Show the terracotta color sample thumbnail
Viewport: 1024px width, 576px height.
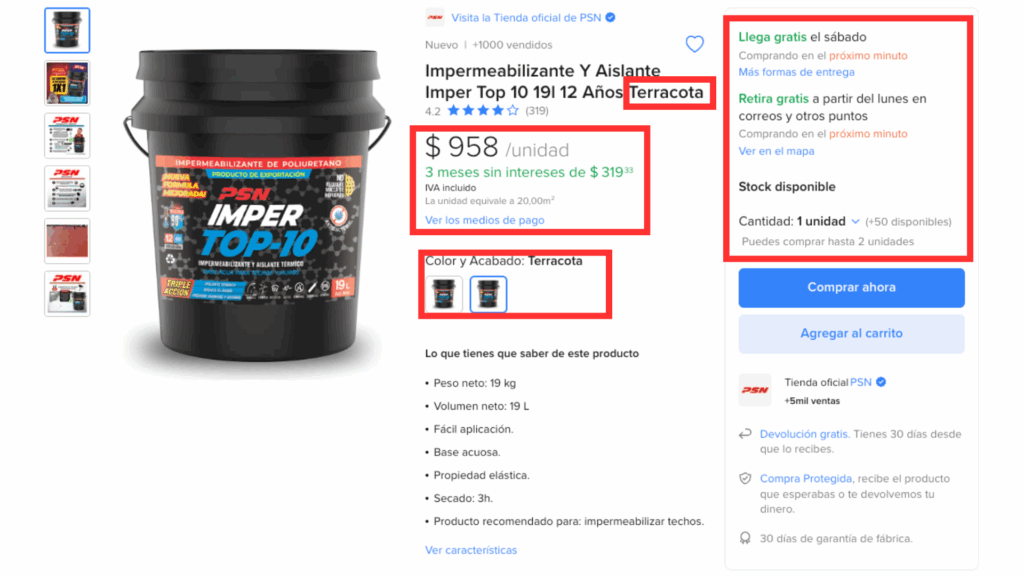(67, 241)
